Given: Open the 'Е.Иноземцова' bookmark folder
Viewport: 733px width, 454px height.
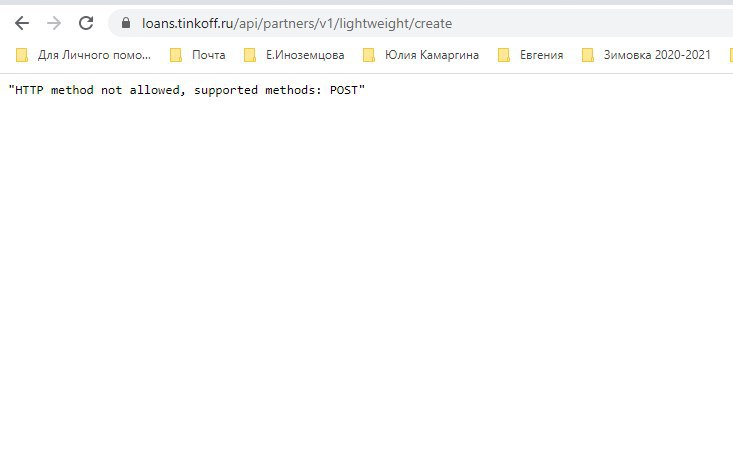Looking at the screenshot, I should tap(295, 55).
